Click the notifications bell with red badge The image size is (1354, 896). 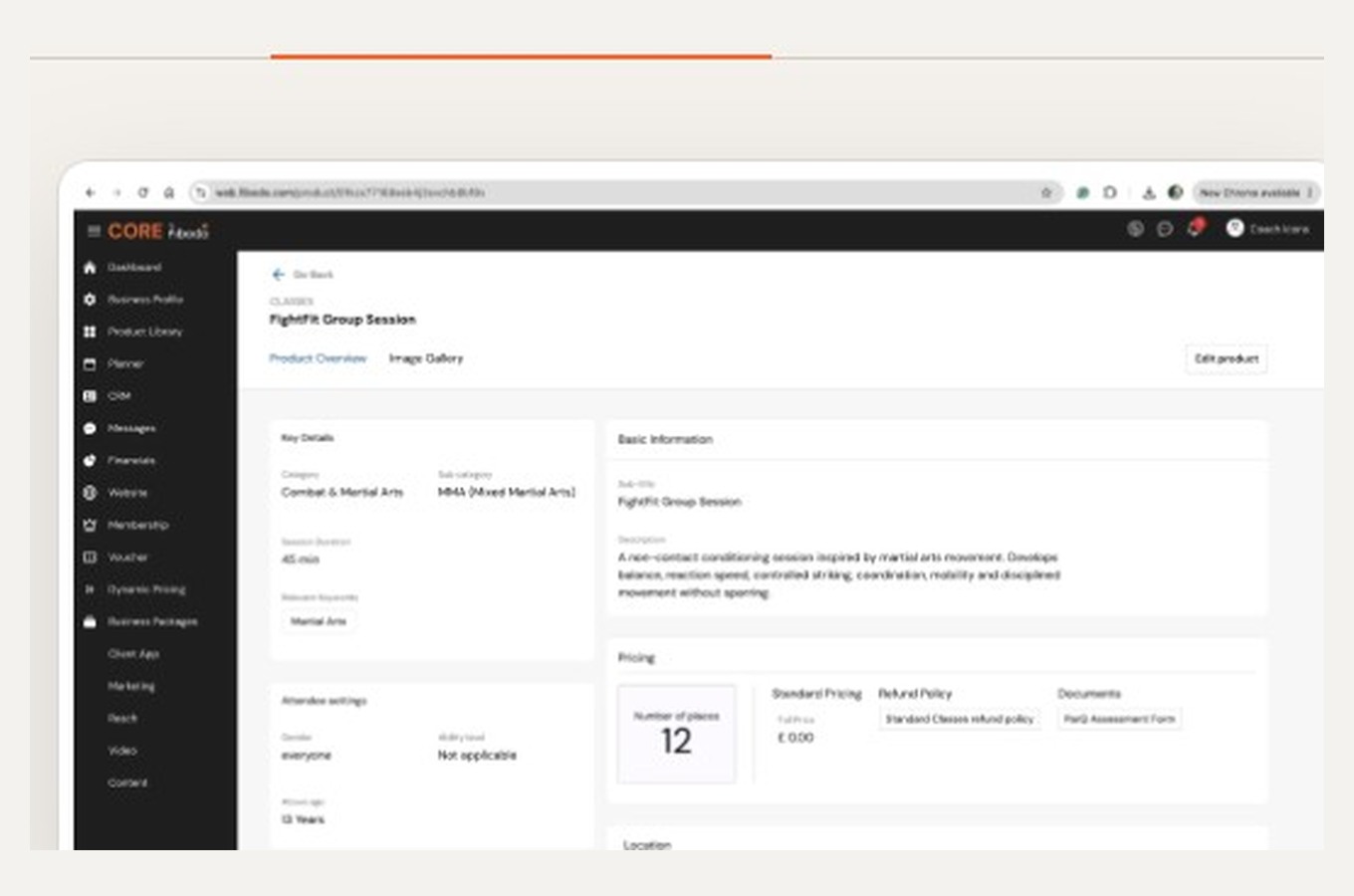tap(1195, 228)
